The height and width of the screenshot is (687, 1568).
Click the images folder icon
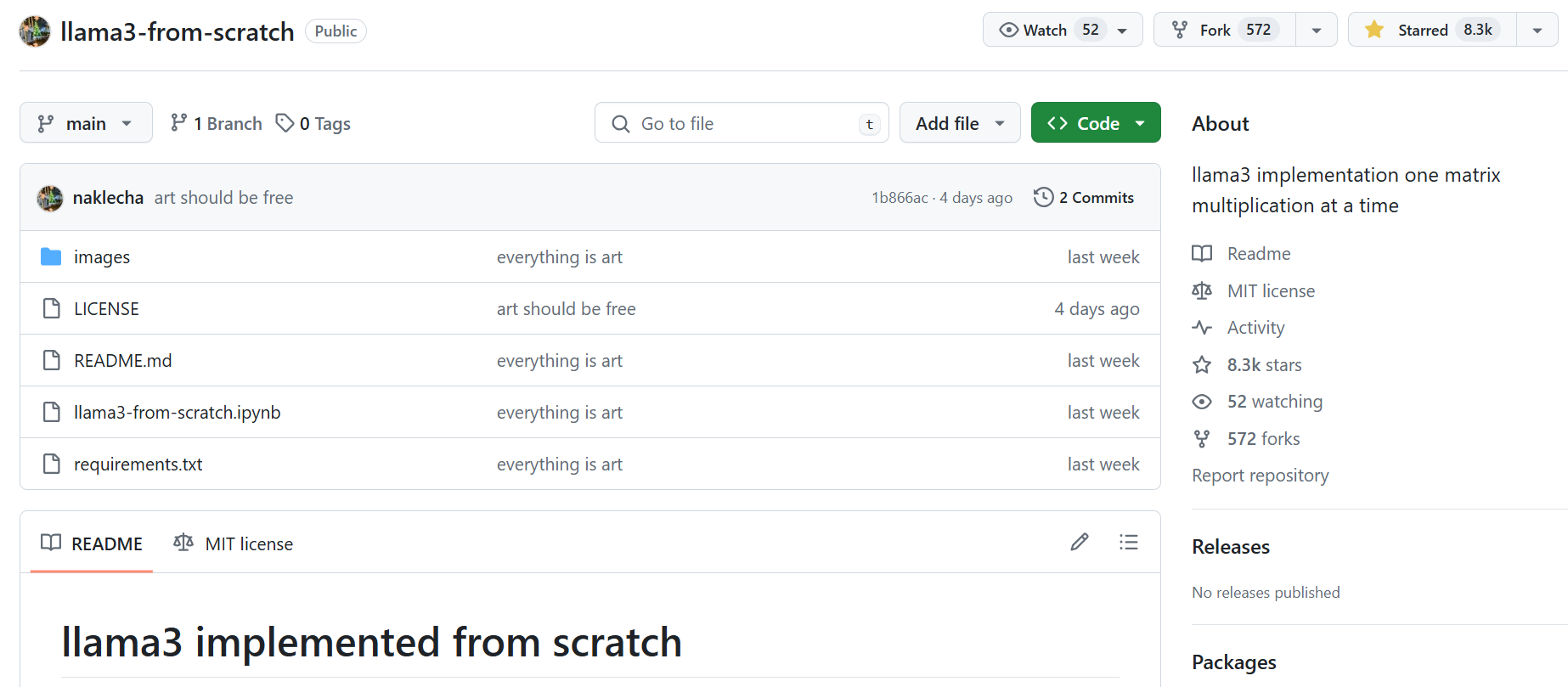(51, 256)
